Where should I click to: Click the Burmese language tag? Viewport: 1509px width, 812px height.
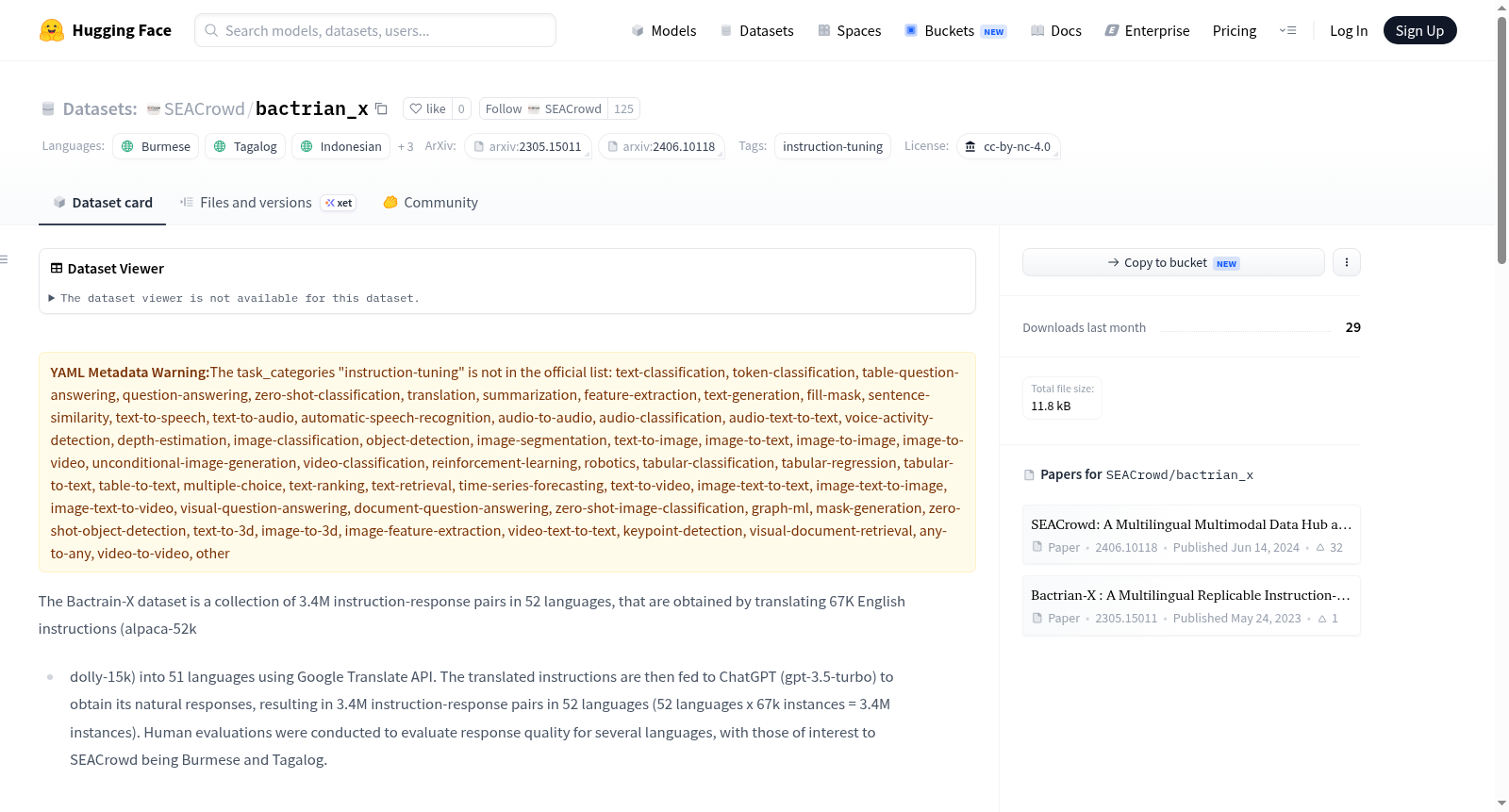(156, 146)
